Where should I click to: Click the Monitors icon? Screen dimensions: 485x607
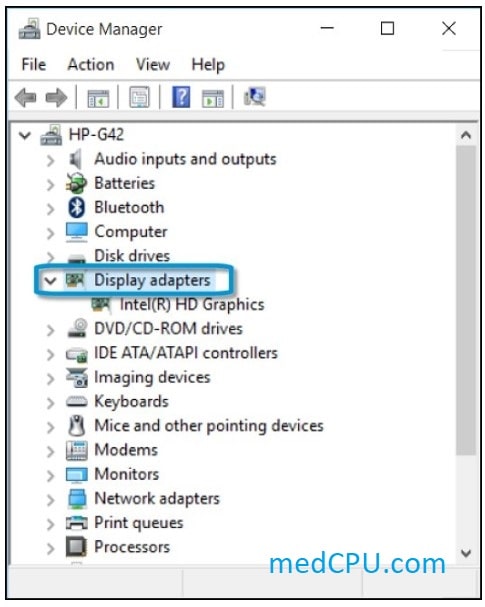[x=77, y=475]
